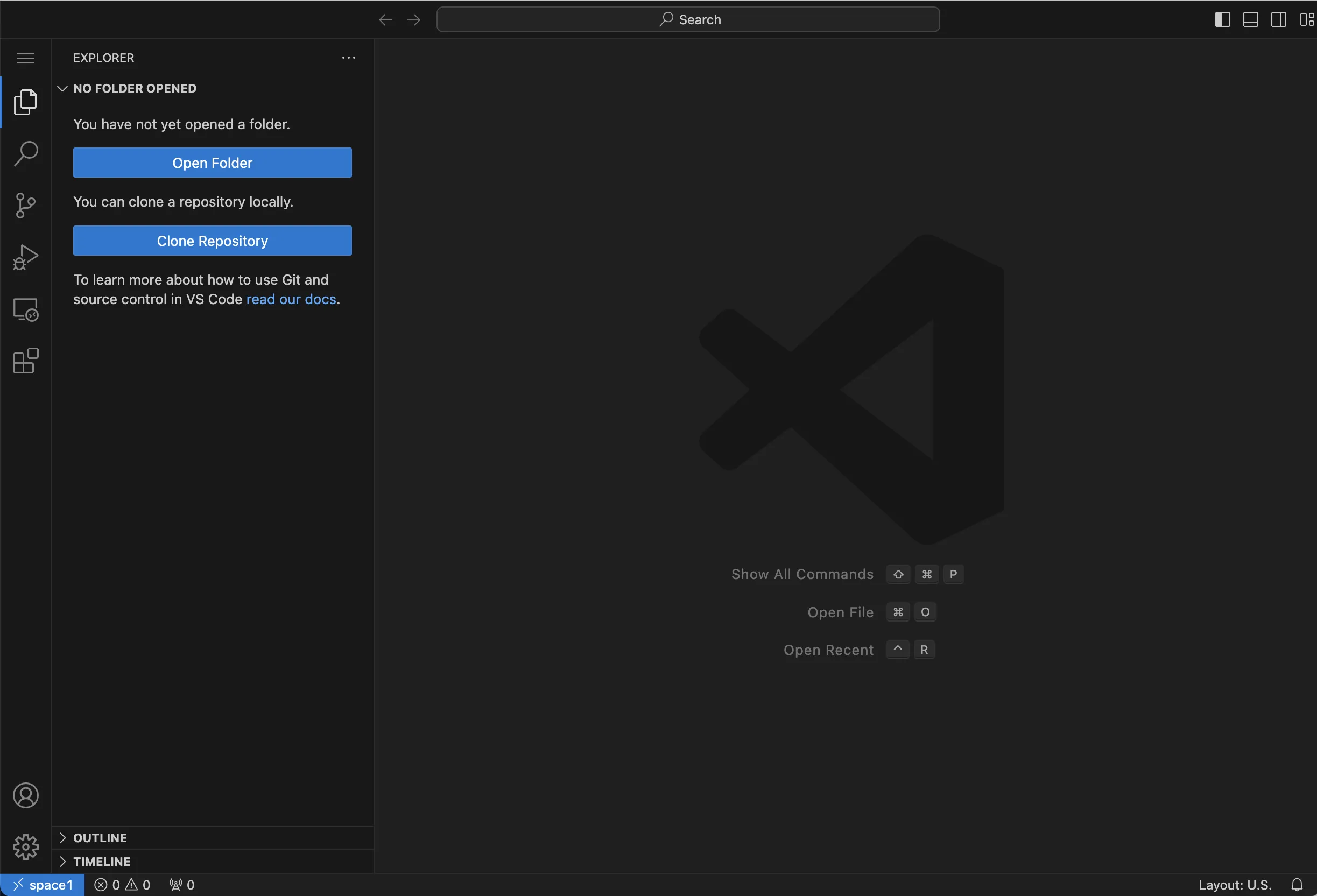Go back with the left arrow
1317x896 pixels.
coord(385,20)
